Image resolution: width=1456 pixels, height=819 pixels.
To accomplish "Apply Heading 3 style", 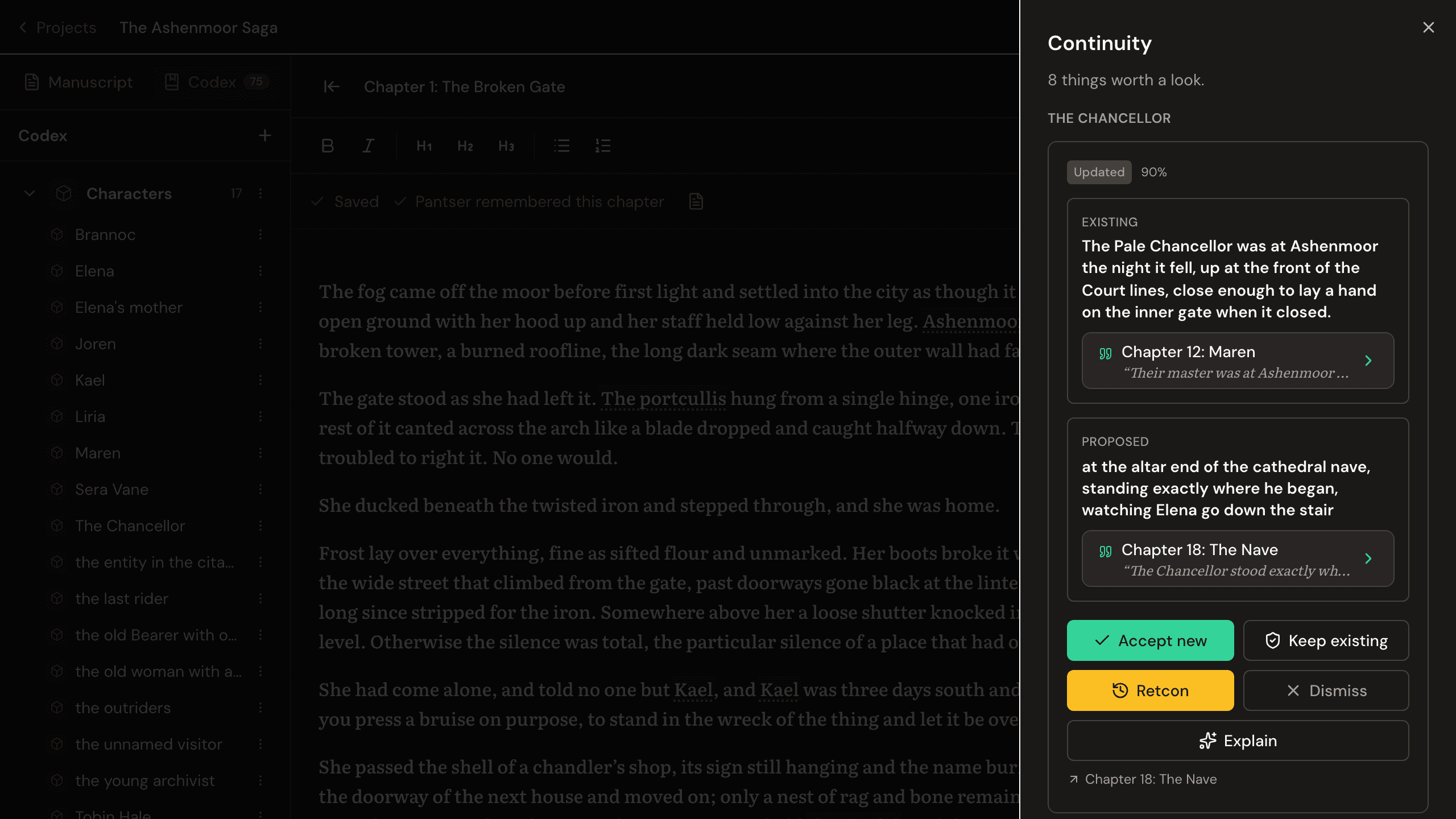I will [x=506, y=146].
